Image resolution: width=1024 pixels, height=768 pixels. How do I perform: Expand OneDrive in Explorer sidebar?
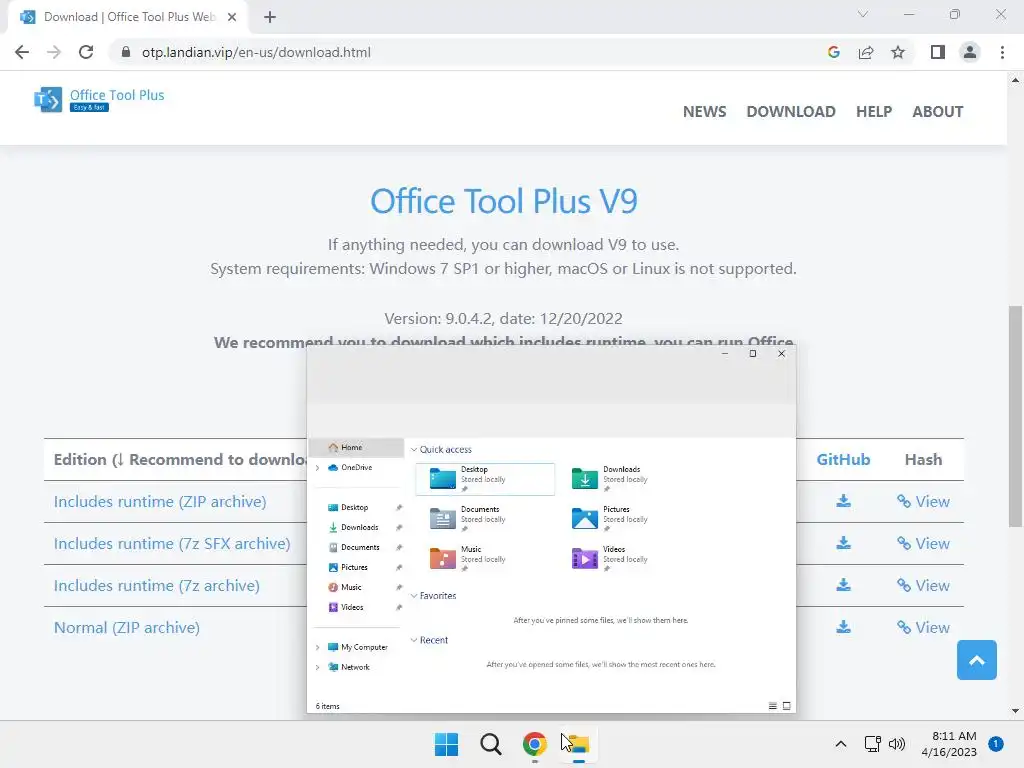click(x=317, y=468)
